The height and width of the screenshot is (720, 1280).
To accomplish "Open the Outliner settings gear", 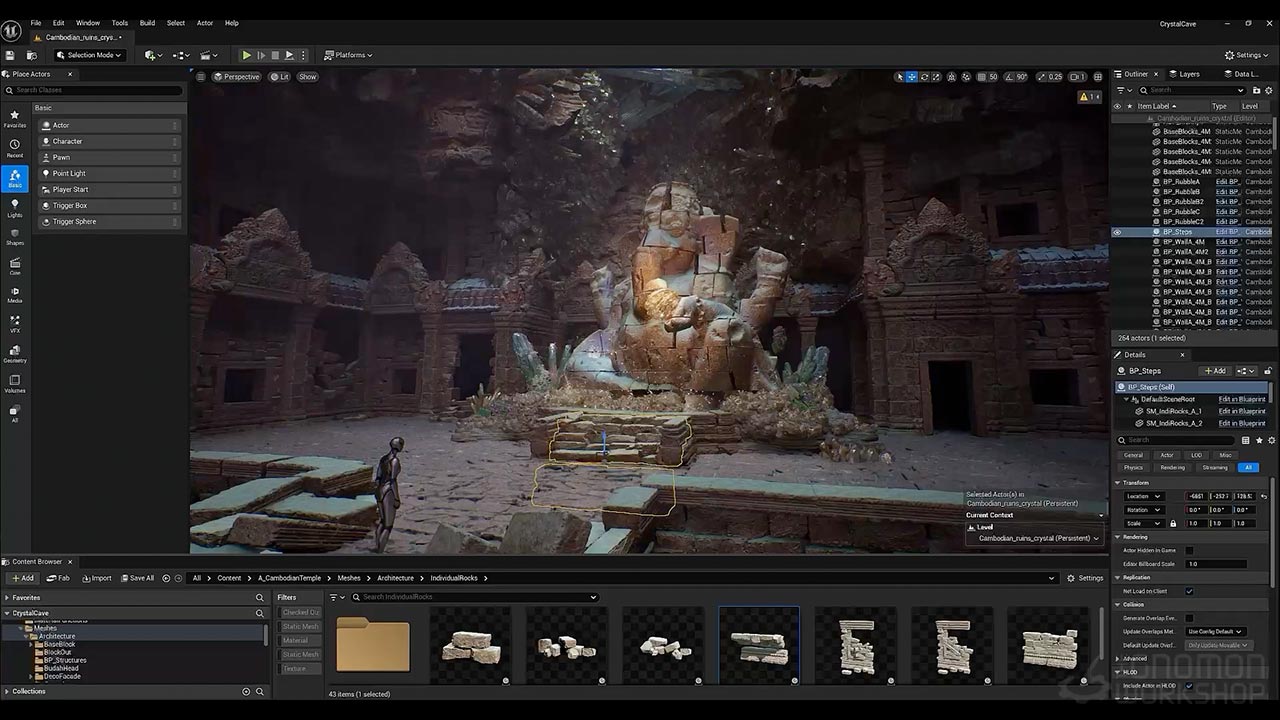I will tap(1269, 90).
